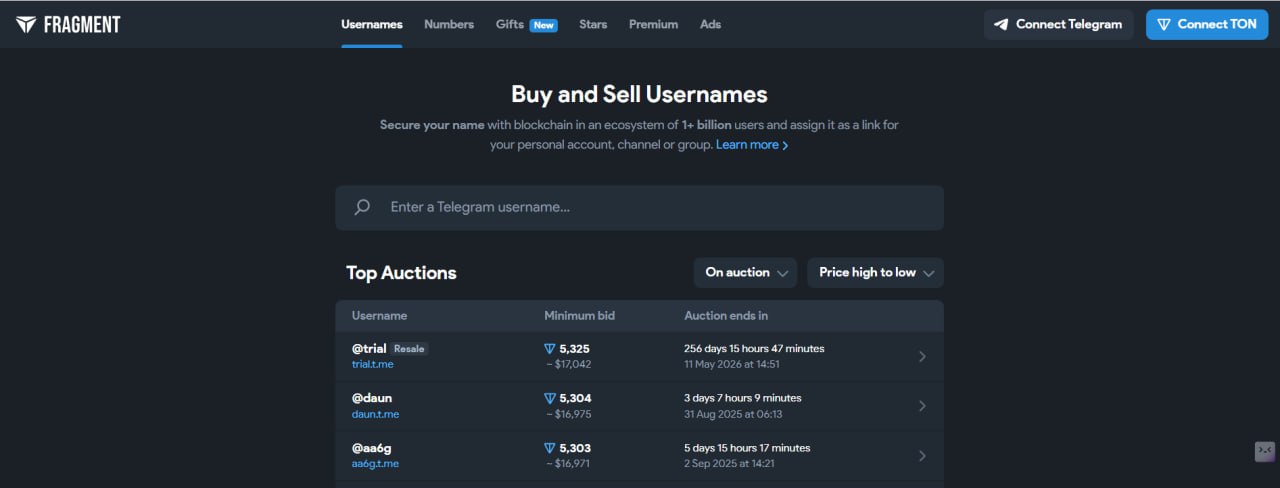This screenshot has width=1280, height=488.
Task: Click the search magnifier icon
Action: (362, 207)
